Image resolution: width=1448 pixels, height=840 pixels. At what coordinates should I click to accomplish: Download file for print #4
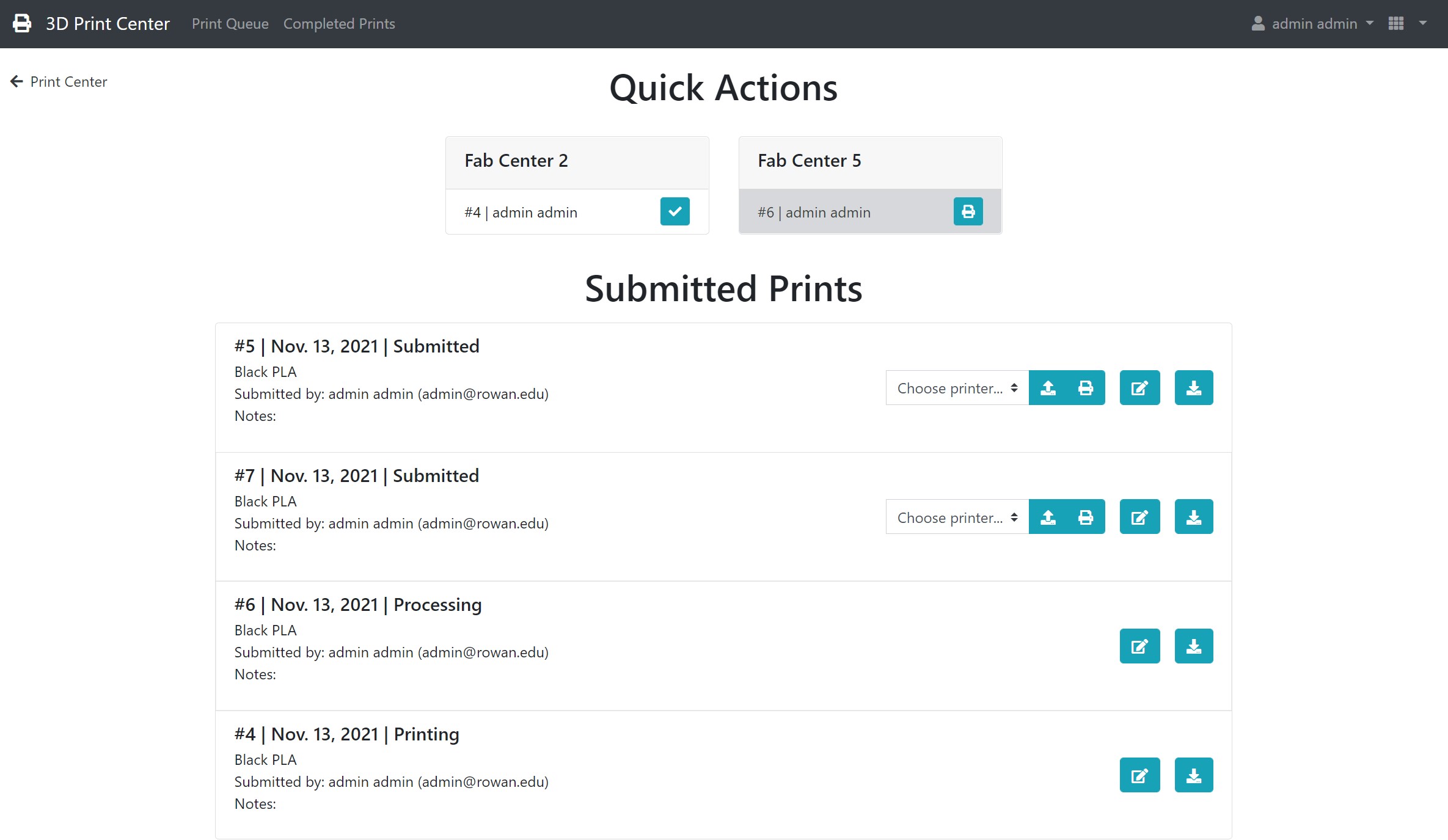click(1194, 775)
